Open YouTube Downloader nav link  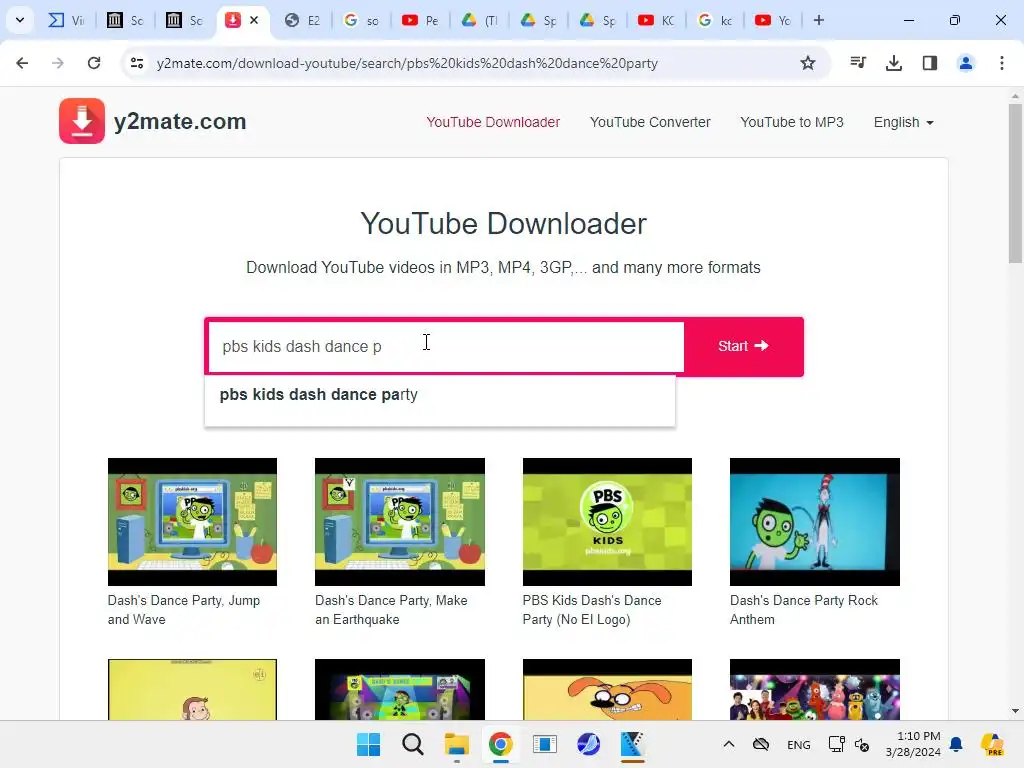493,122
